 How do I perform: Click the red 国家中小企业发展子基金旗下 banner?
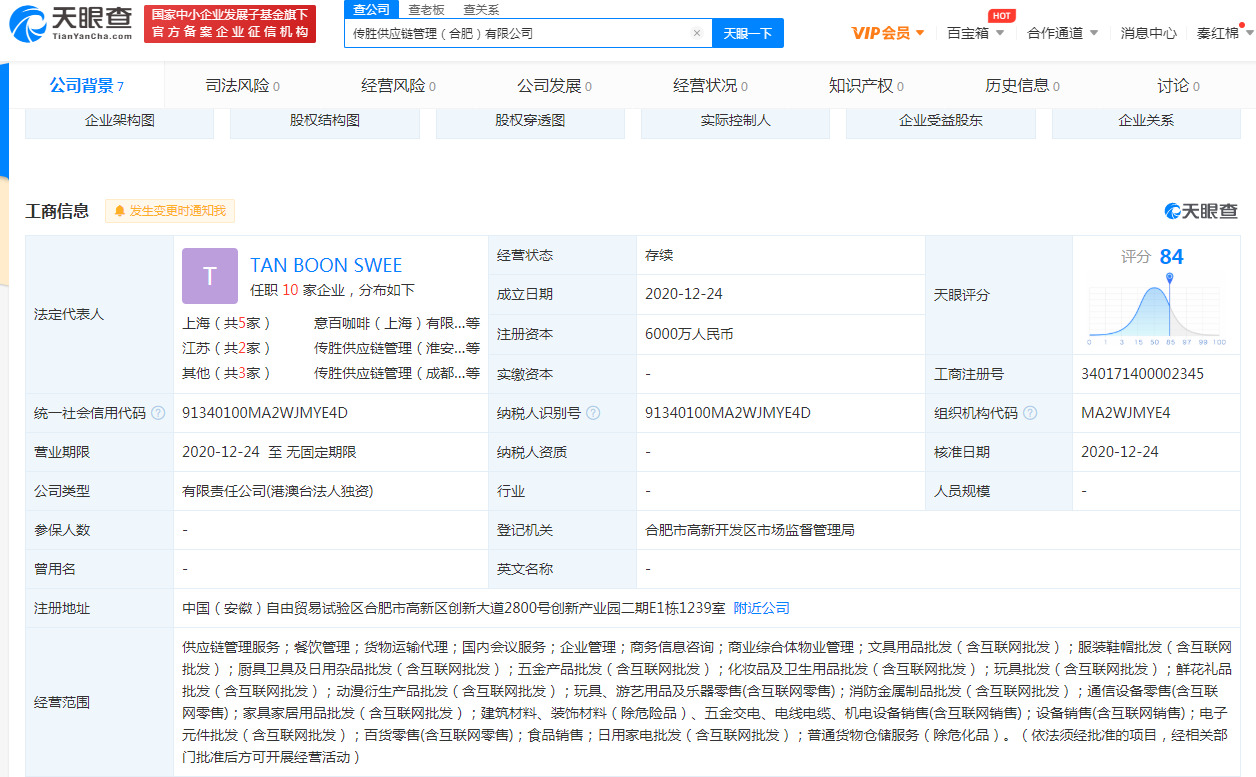tap(230, 24)
